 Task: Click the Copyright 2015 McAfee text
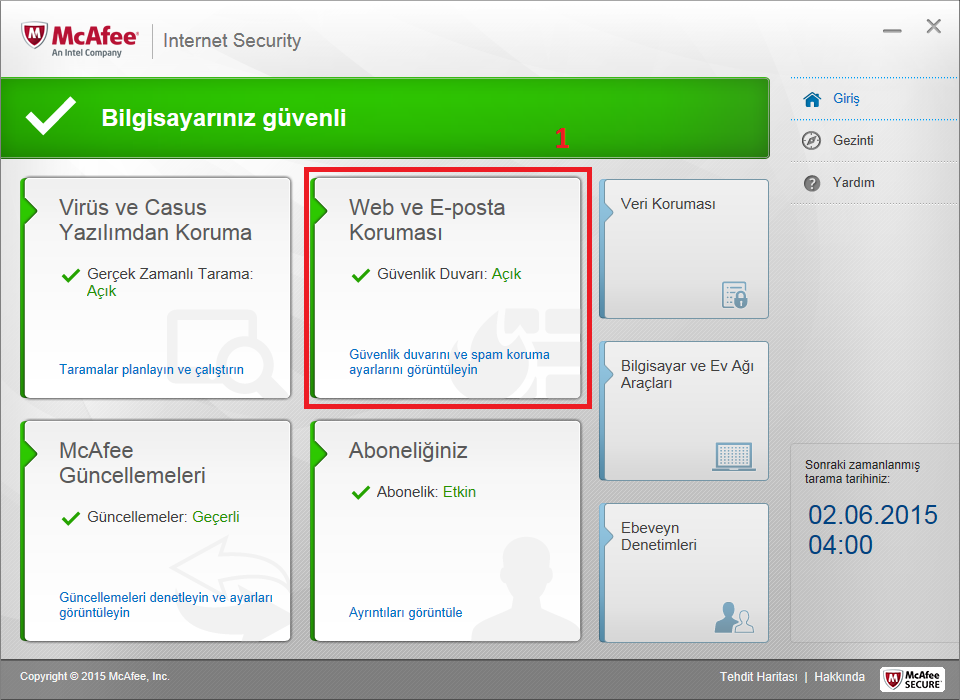(x=95, y=677)
